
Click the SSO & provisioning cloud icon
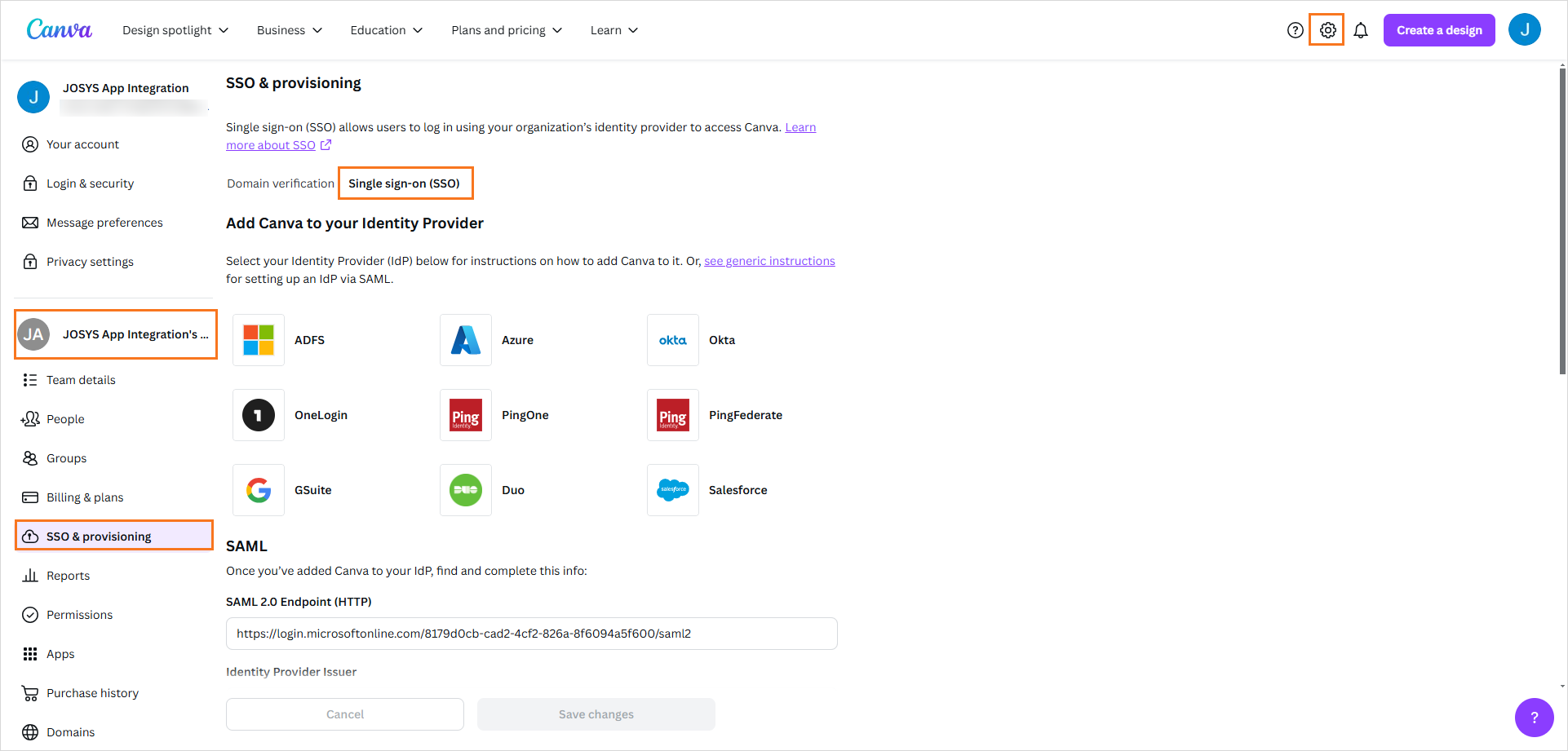click(30, 537)
